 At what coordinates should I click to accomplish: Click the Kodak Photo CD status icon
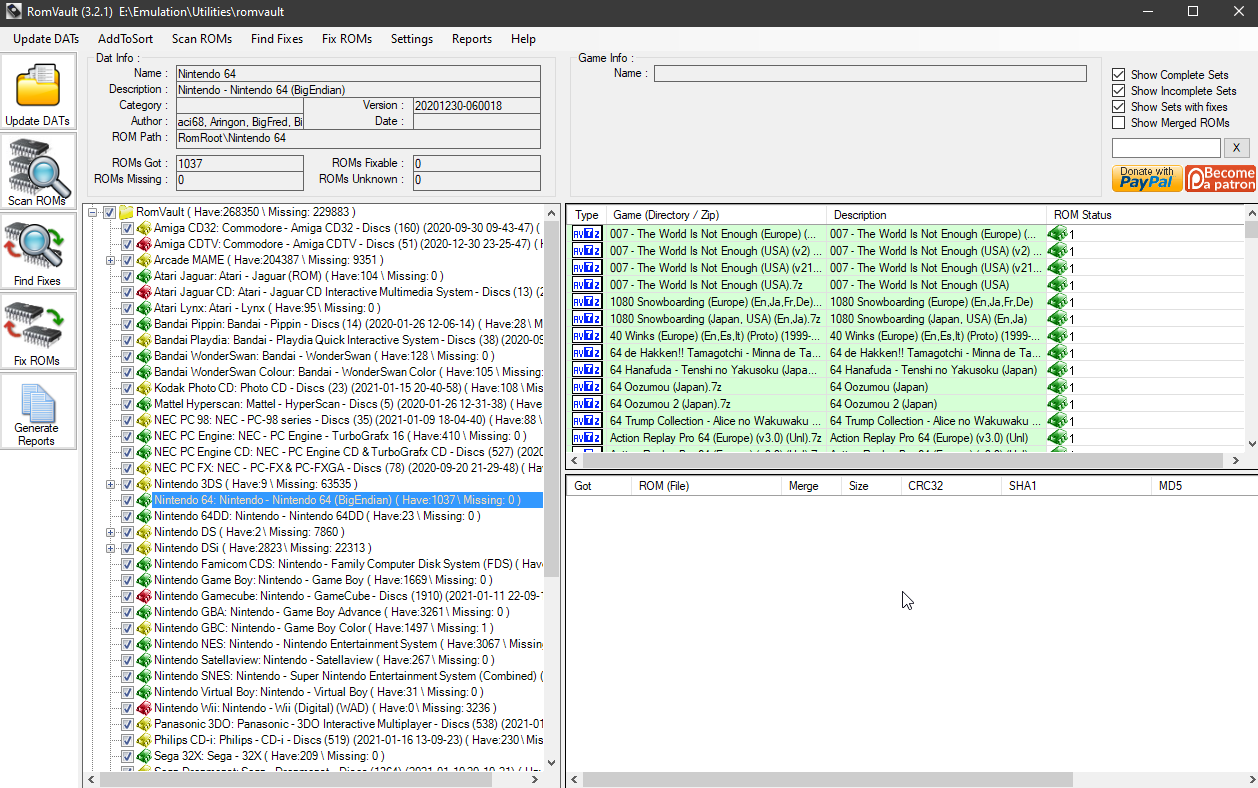coord(144,388)
